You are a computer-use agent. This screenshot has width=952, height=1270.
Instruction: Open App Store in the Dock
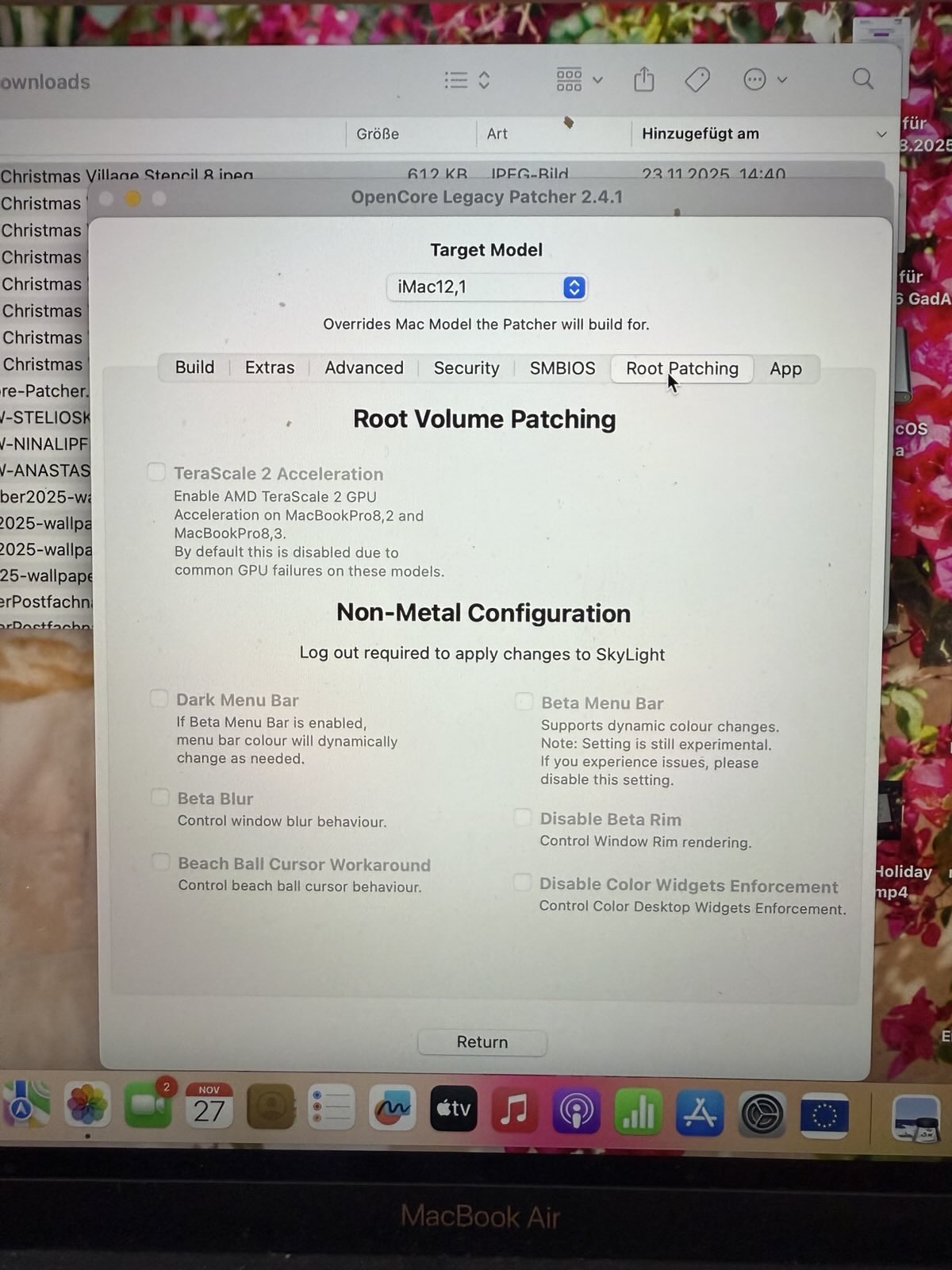coord(700,1113)
